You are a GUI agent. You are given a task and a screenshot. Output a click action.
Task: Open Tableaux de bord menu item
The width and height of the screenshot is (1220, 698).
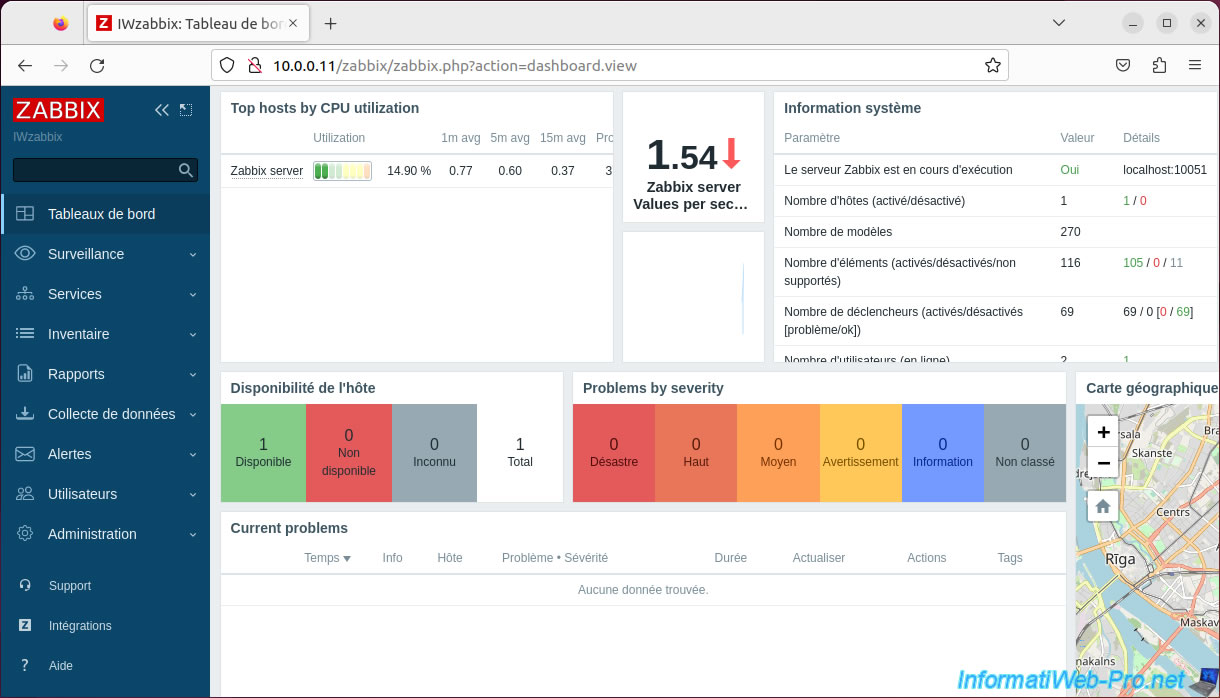105,214
